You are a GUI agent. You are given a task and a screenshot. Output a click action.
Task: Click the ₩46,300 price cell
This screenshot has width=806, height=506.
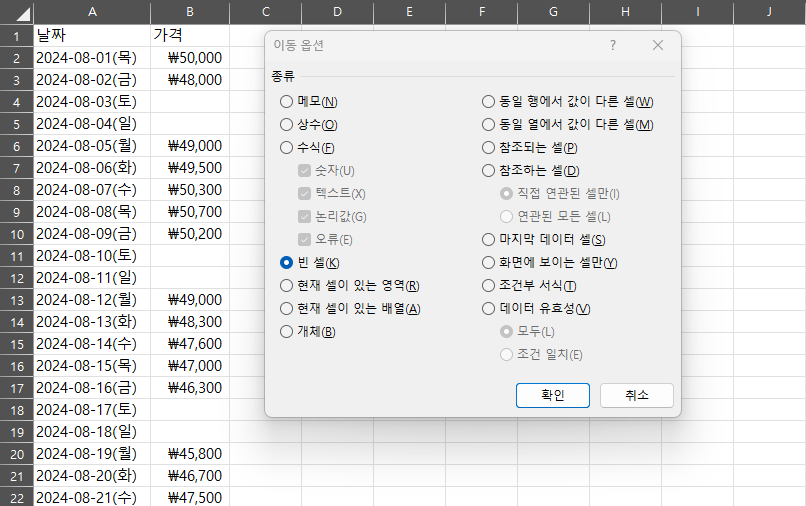click(190, 388)
